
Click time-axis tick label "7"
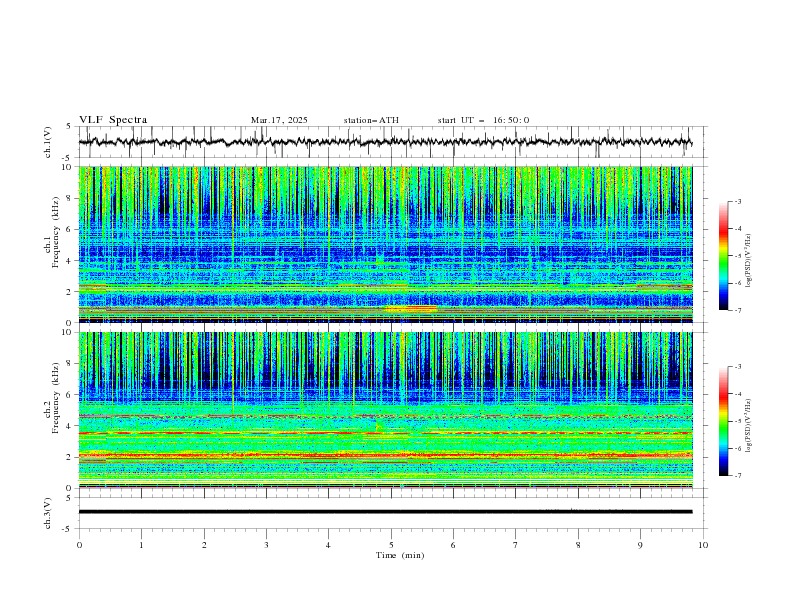[516, 545]
